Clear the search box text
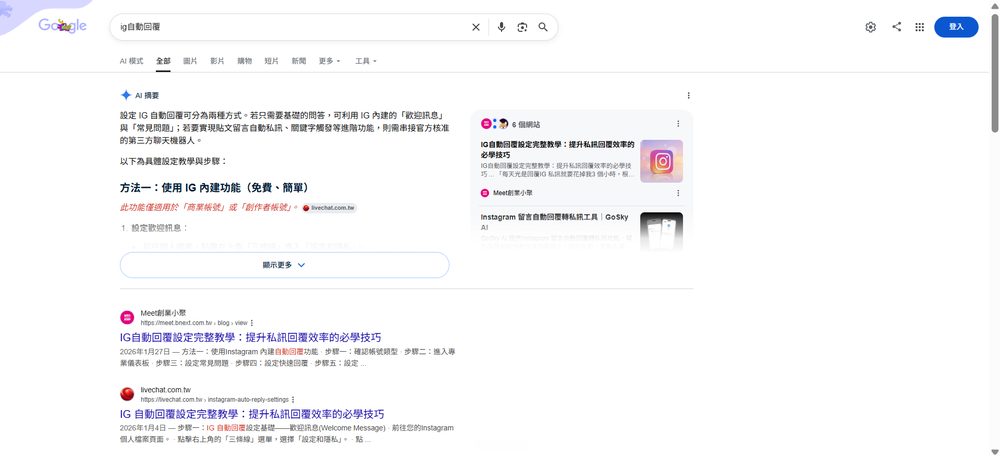The width and height of the screenshot is (1000, 456). click(476, 27)
